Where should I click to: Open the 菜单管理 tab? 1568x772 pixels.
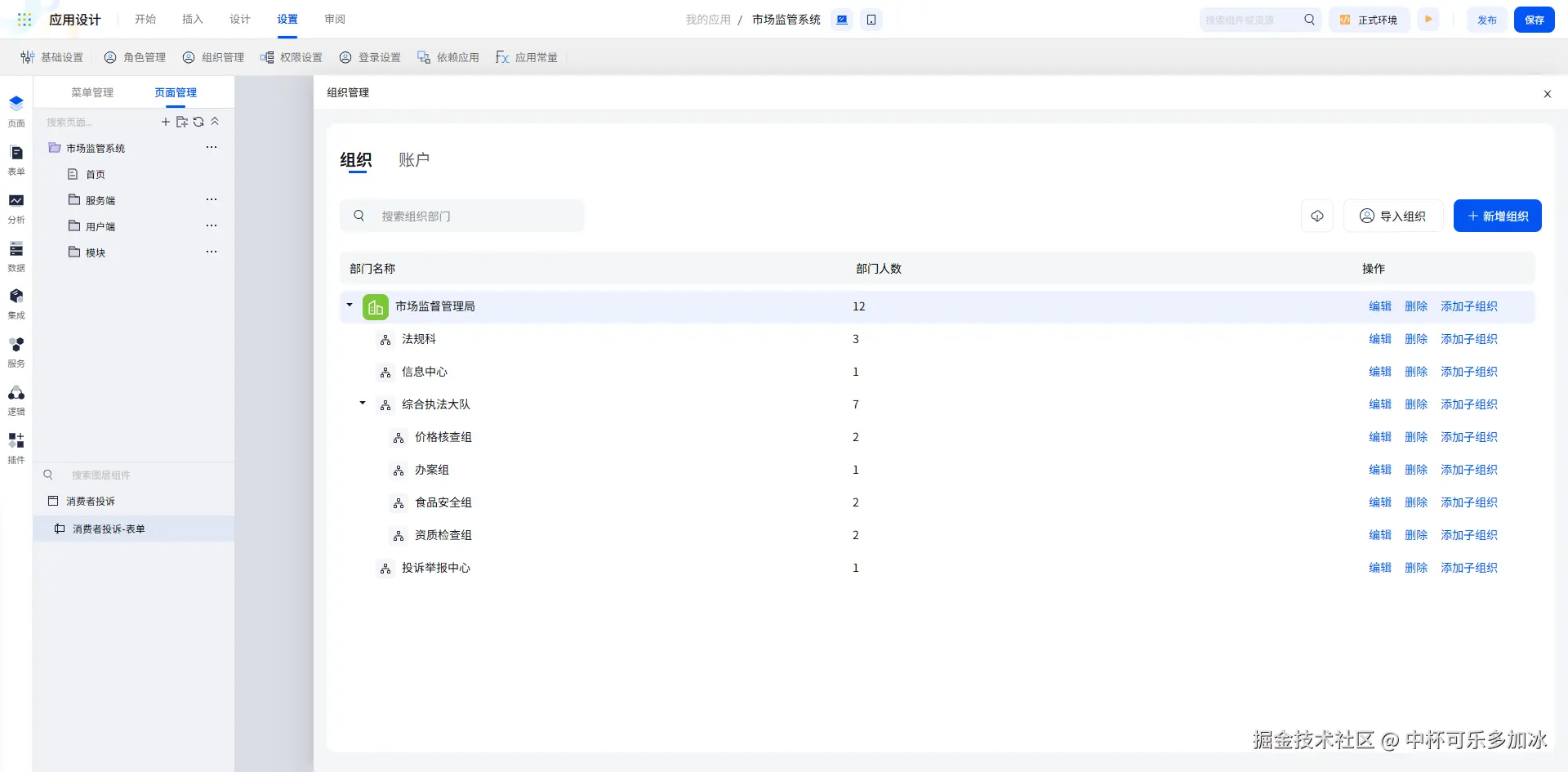coord(92,92)
